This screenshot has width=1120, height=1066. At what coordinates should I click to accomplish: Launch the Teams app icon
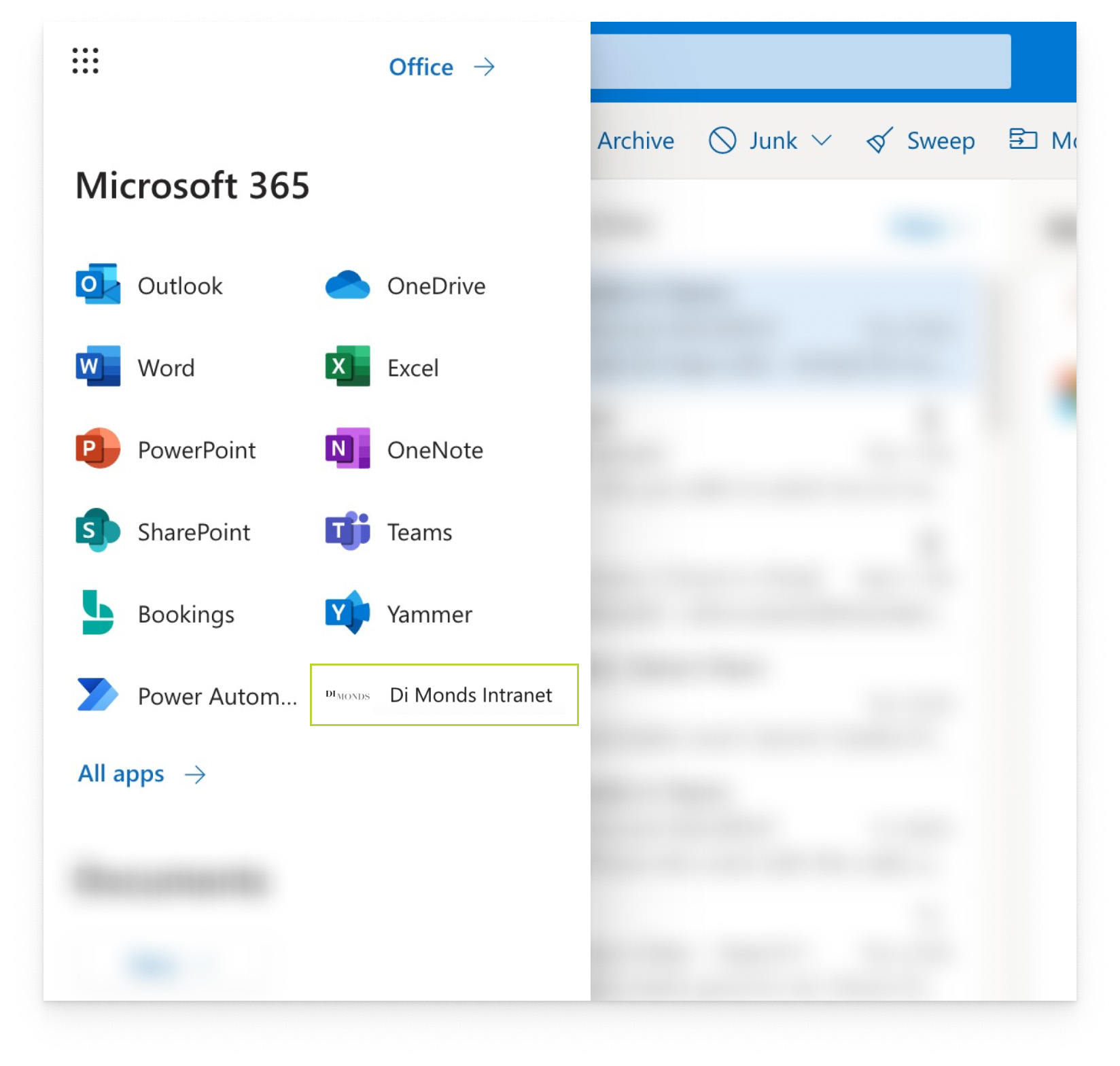point(347,530)
